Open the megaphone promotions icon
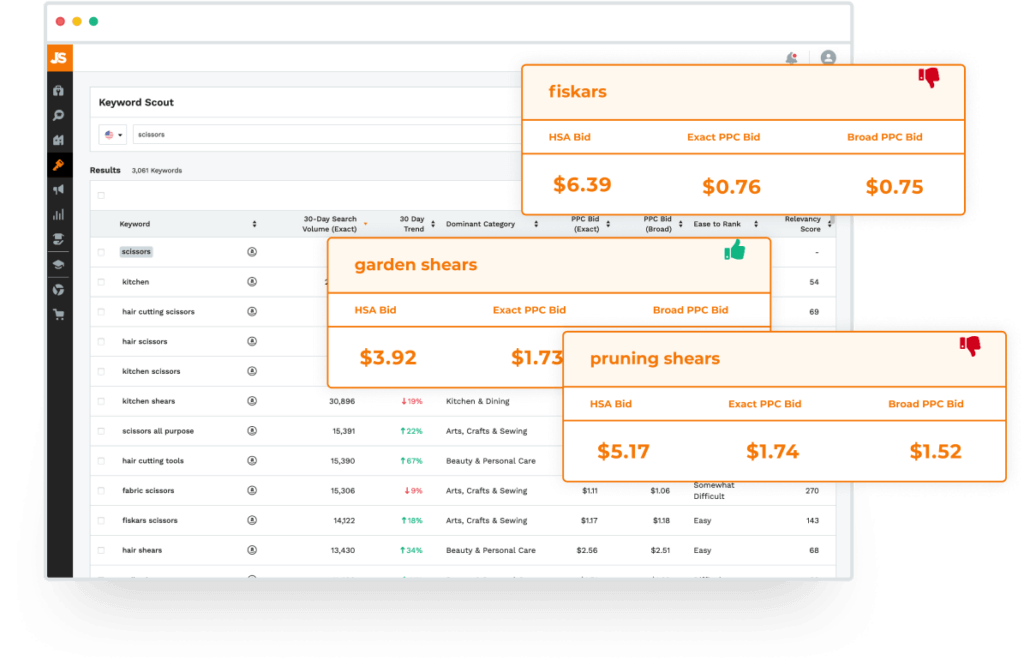Viewport: 1024px width, 667px height. point(59,189)
